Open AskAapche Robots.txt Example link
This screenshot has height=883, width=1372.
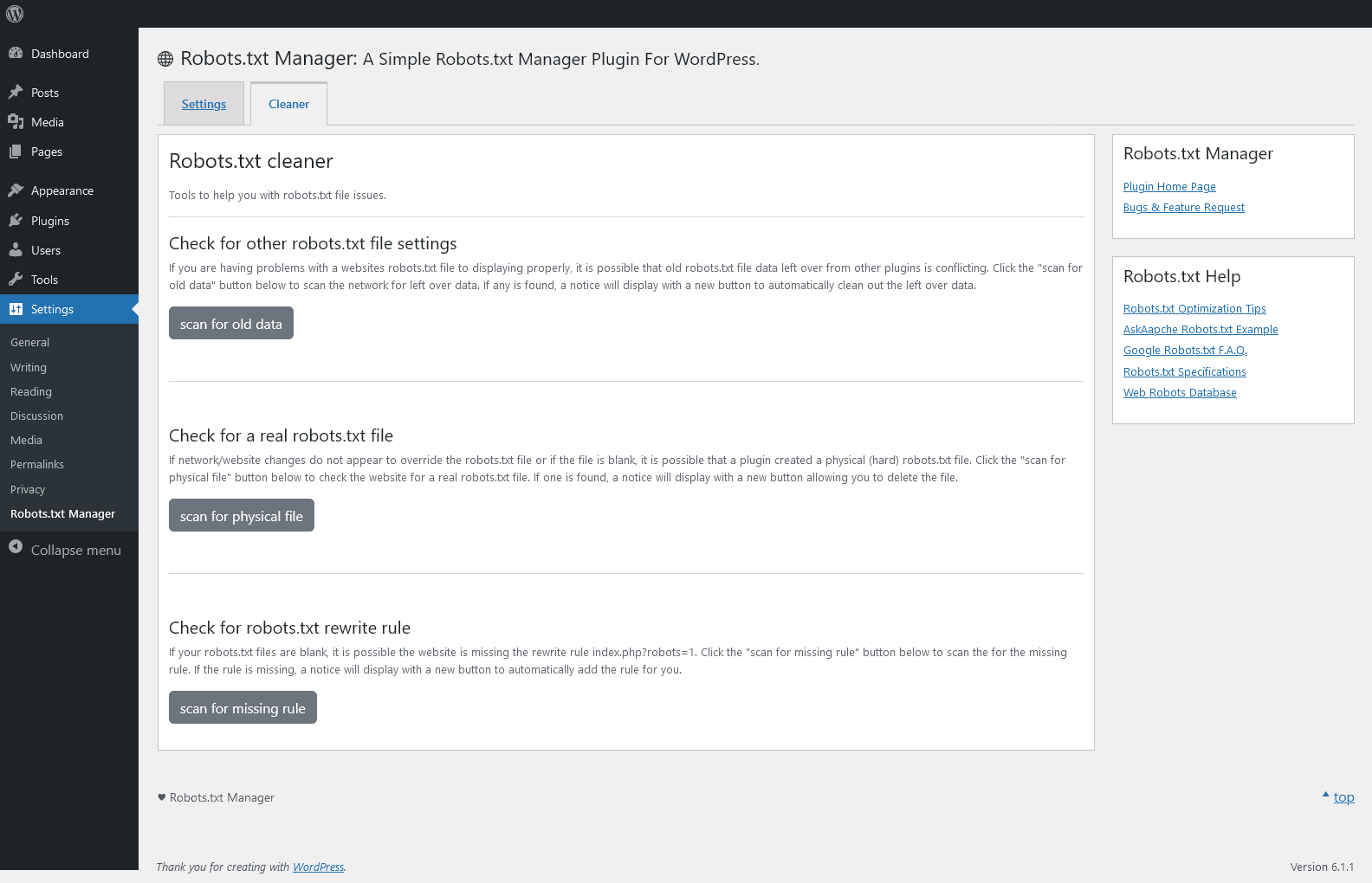[1200, 329]
